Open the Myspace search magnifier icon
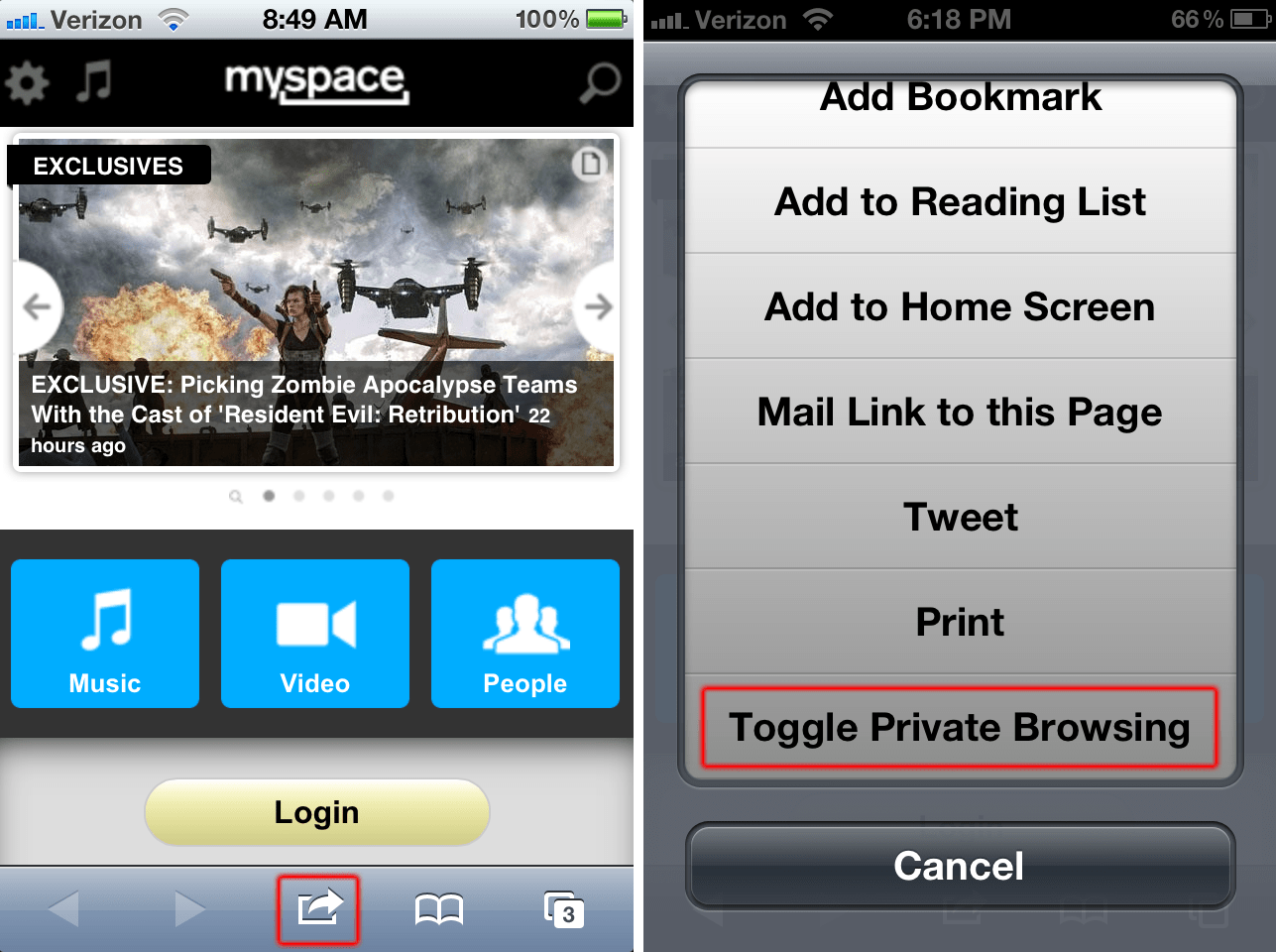Screen dimensions: 1276x952 click(x=600, y=82)
